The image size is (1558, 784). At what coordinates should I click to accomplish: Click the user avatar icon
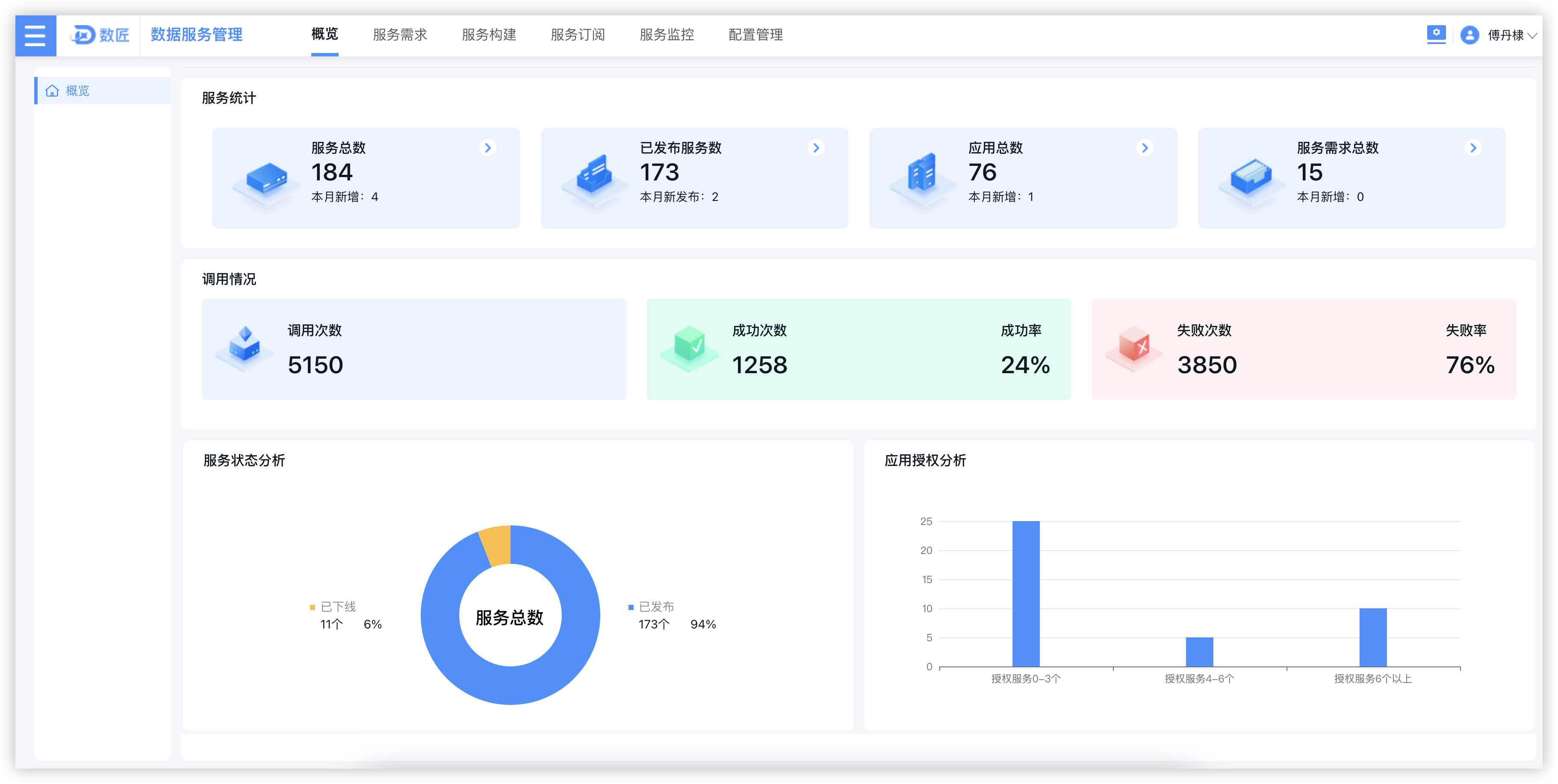1469,35
